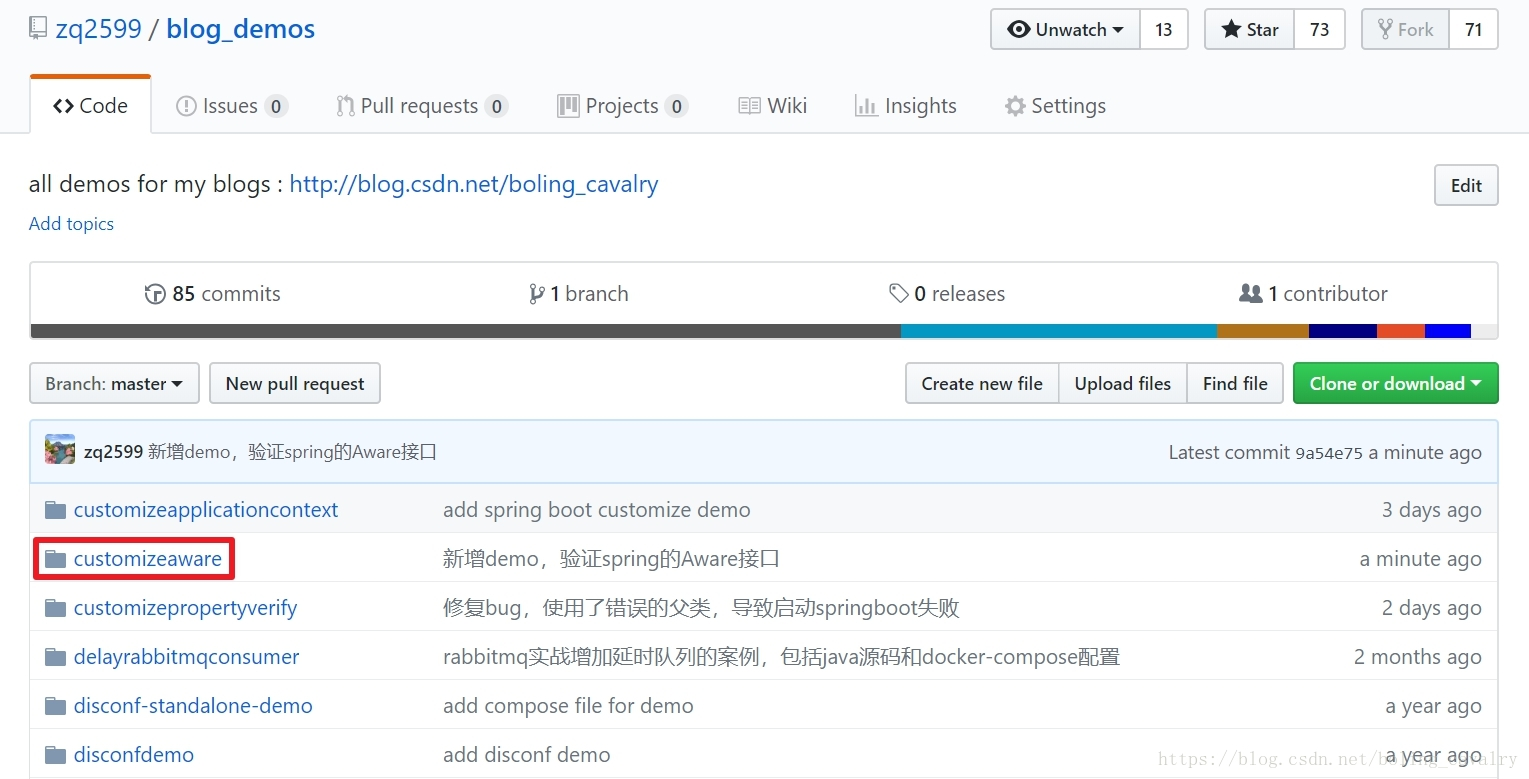Open the Pull requests tab
The width and height of the screenshot is (1529, 779).
point(422,106)
